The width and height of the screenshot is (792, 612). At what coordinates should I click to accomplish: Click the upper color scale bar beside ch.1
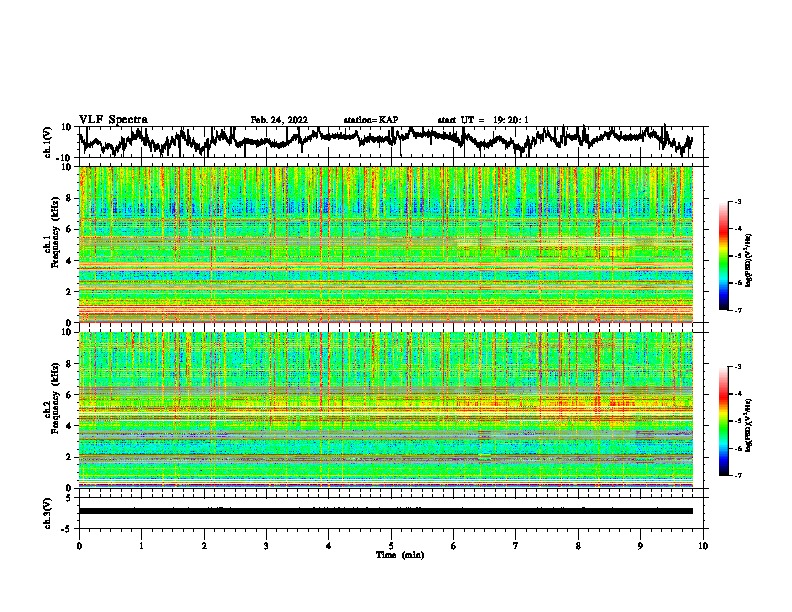(723, 256)
